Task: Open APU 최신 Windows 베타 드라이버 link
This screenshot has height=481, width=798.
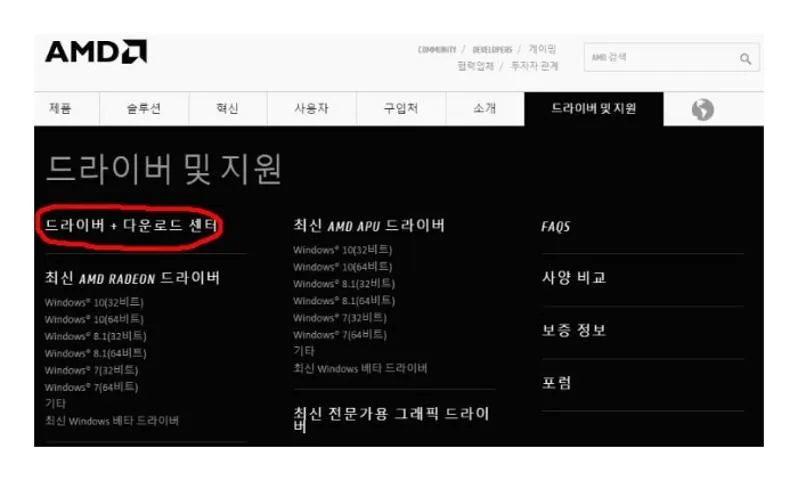Action: pyautogui.click(x=360, y=369)
